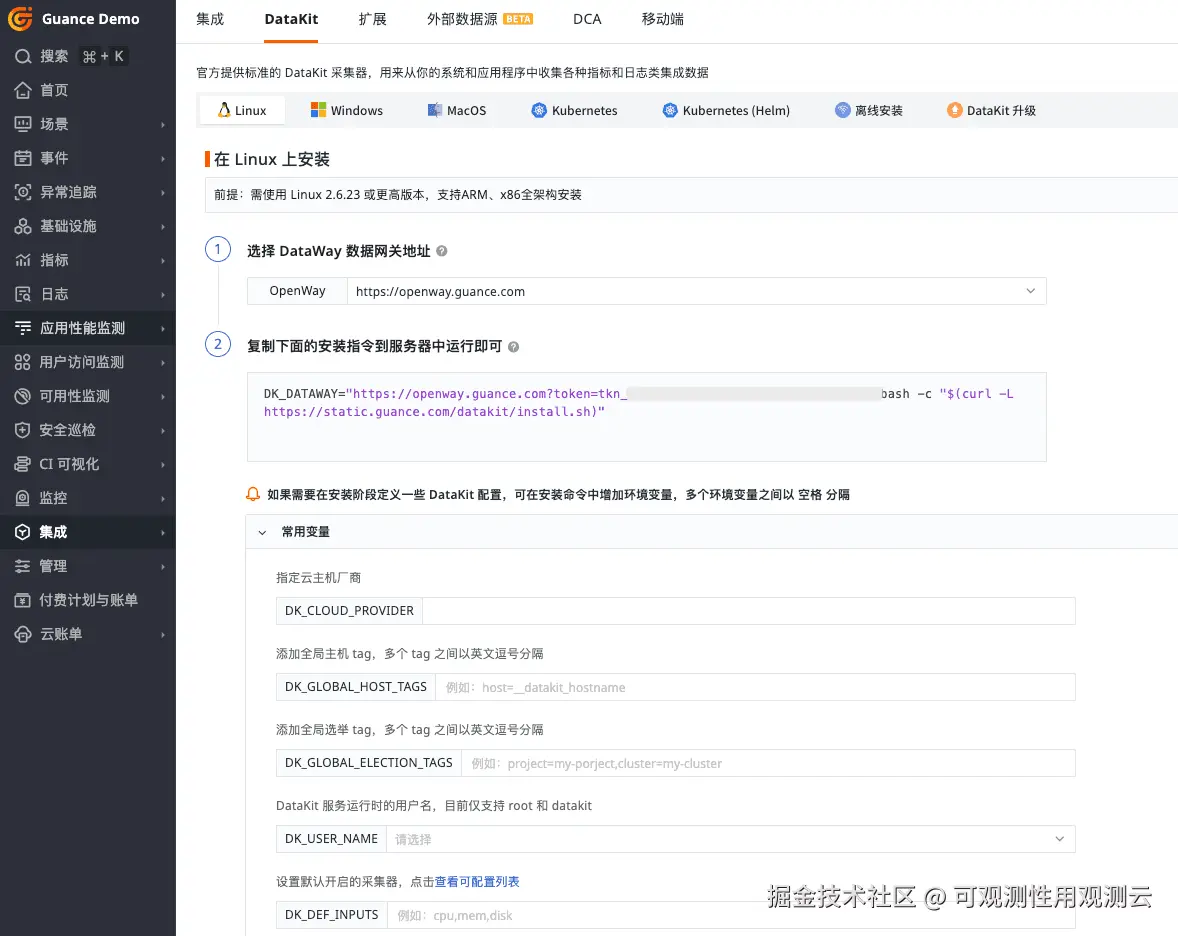Click the install command code block
Viewport: 1178px width, 936px height.
tap(646, 417)
